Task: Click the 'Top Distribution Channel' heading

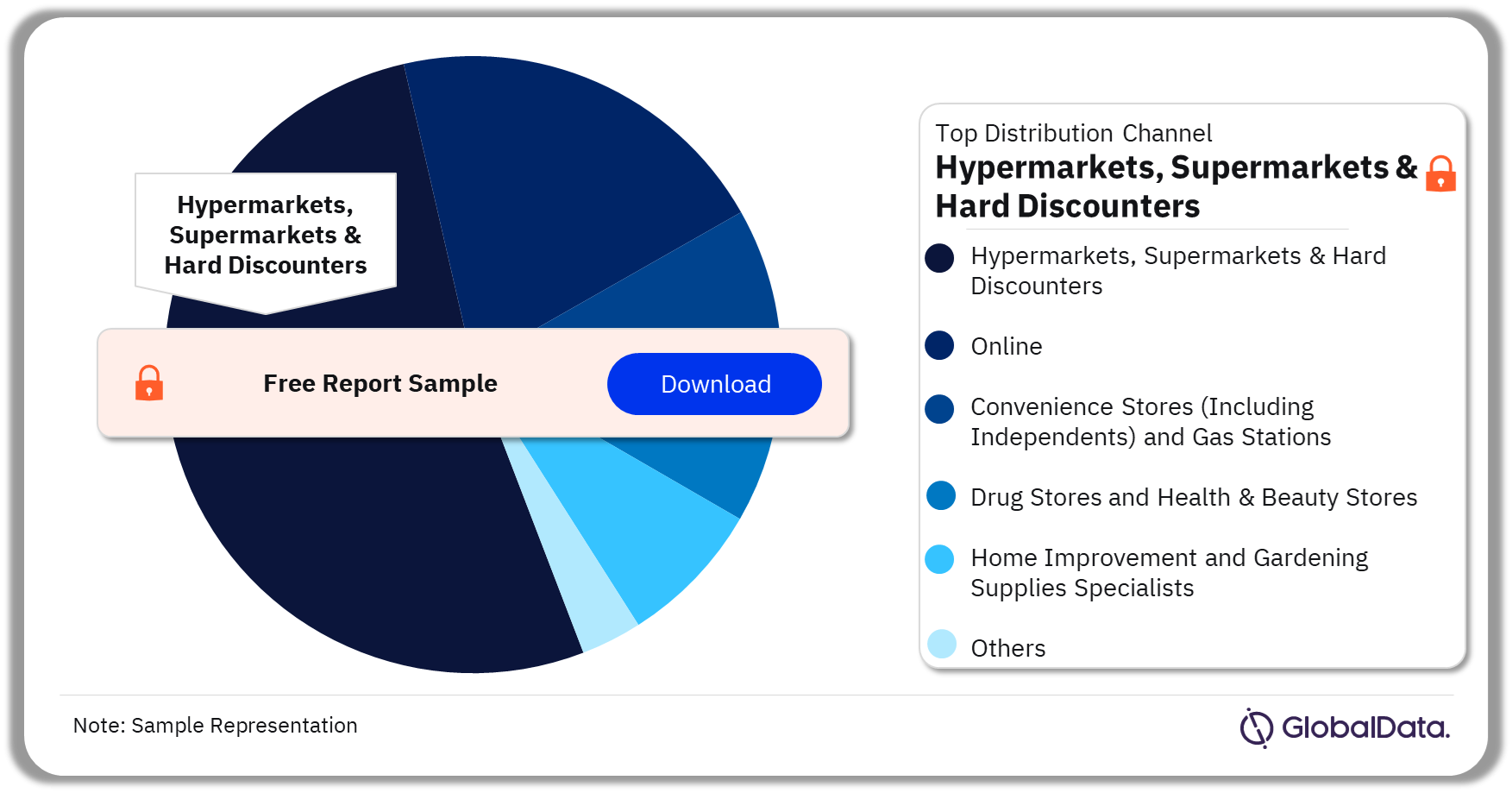Action: click(1074, 134)
